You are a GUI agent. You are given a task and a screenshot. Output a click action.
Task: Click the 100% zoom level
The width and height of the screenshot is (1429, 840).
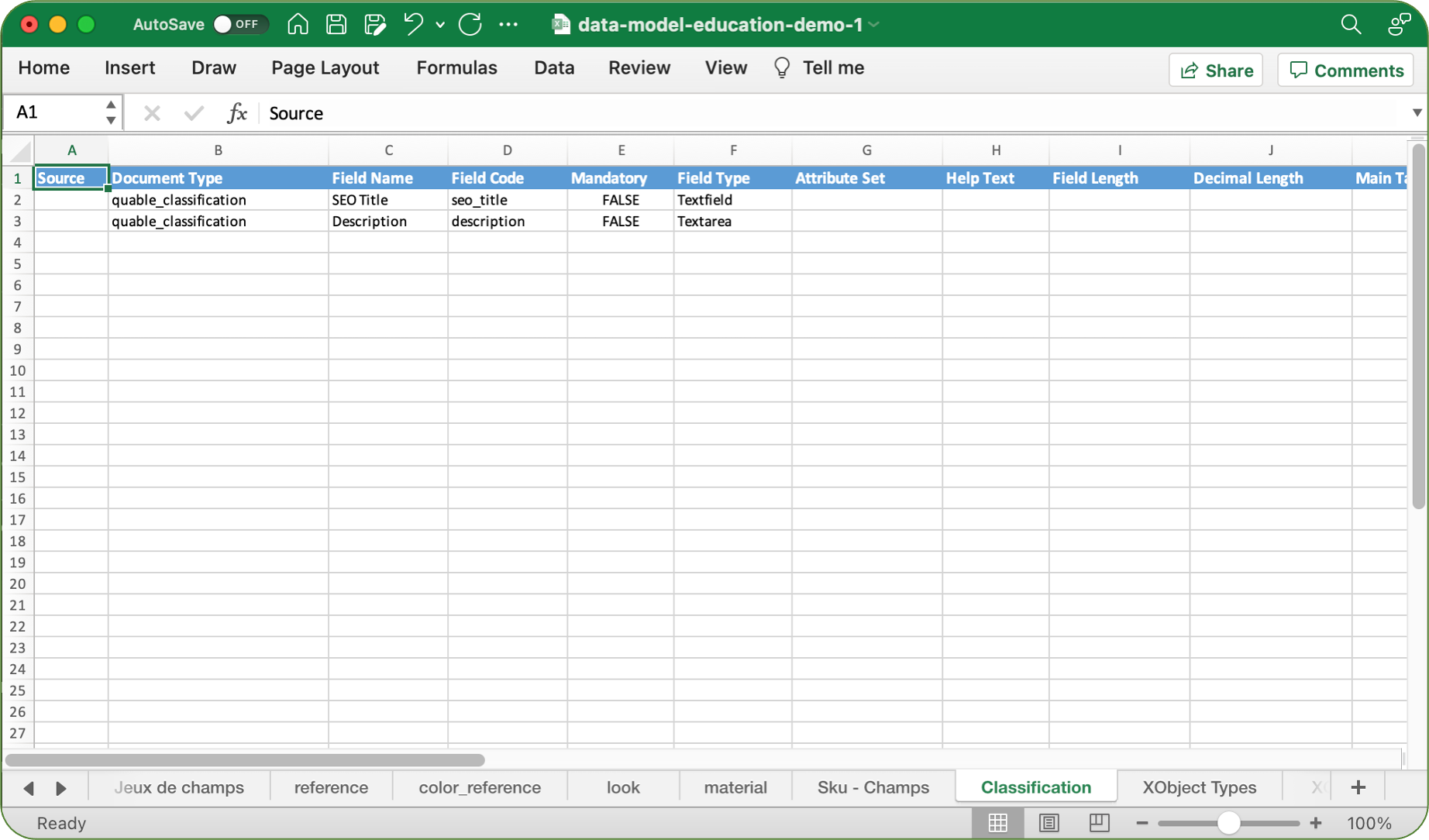tap(1369, 823)
